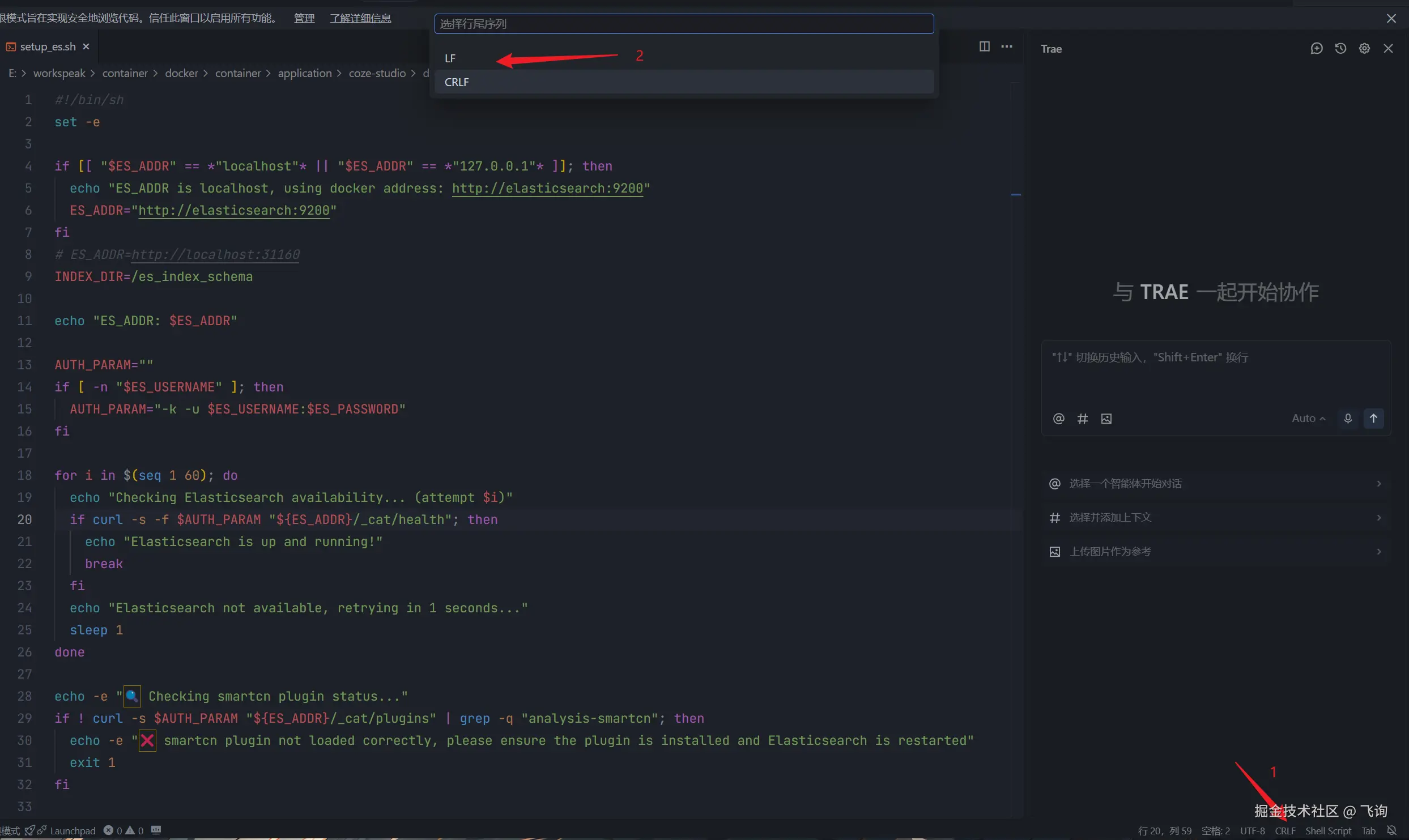Click 'done' keyword on line 26
The height and width of the screenshot is (840, 1409).
pyautogui.click(x=69, y=652)
